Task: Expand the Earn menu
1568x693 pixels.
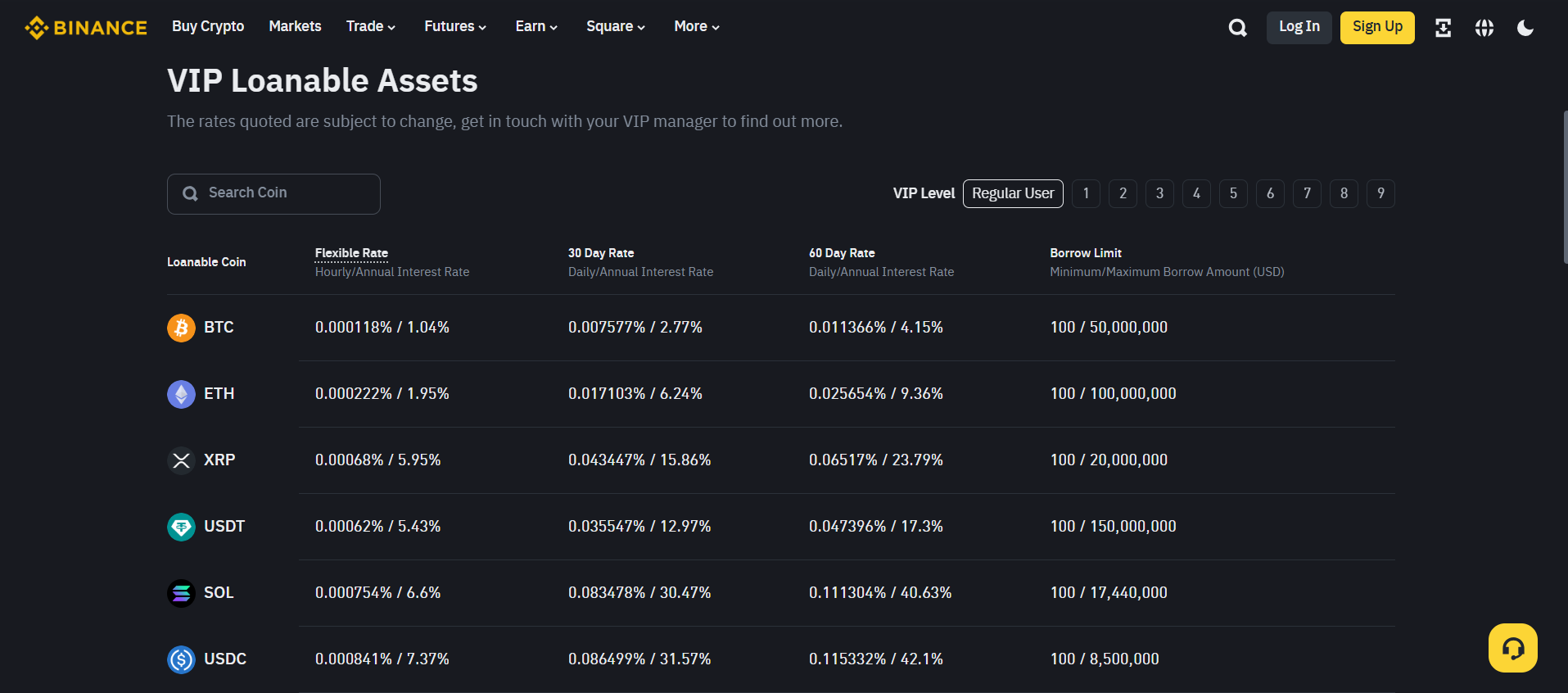Action: [536, 26]
